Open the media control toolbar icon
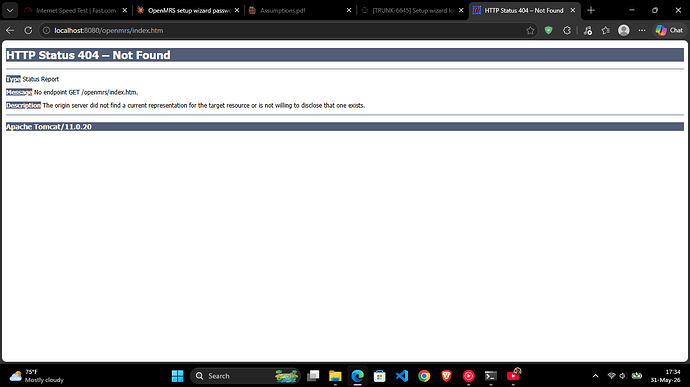Image resolution: width=690 pixels, height=387 pixels. pyautogui.click(x=587, y=30)
